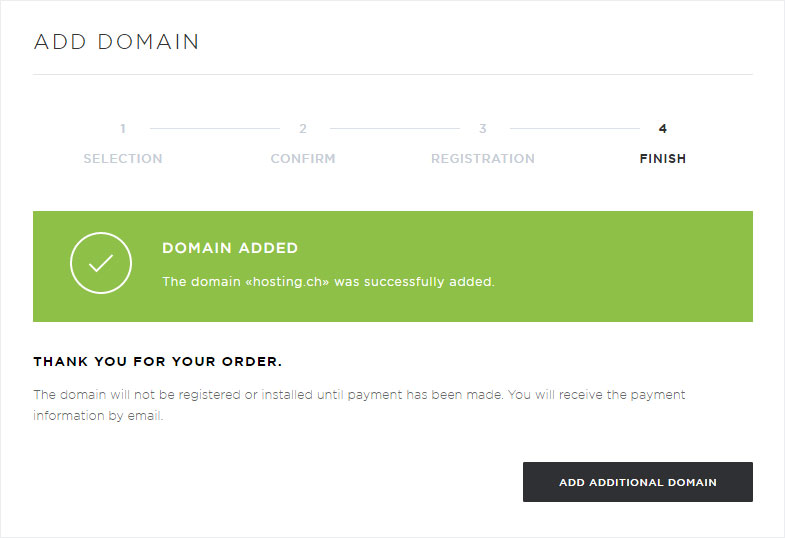785x538 pixels.
Task: Select step number 1
Action: [123, 129]
